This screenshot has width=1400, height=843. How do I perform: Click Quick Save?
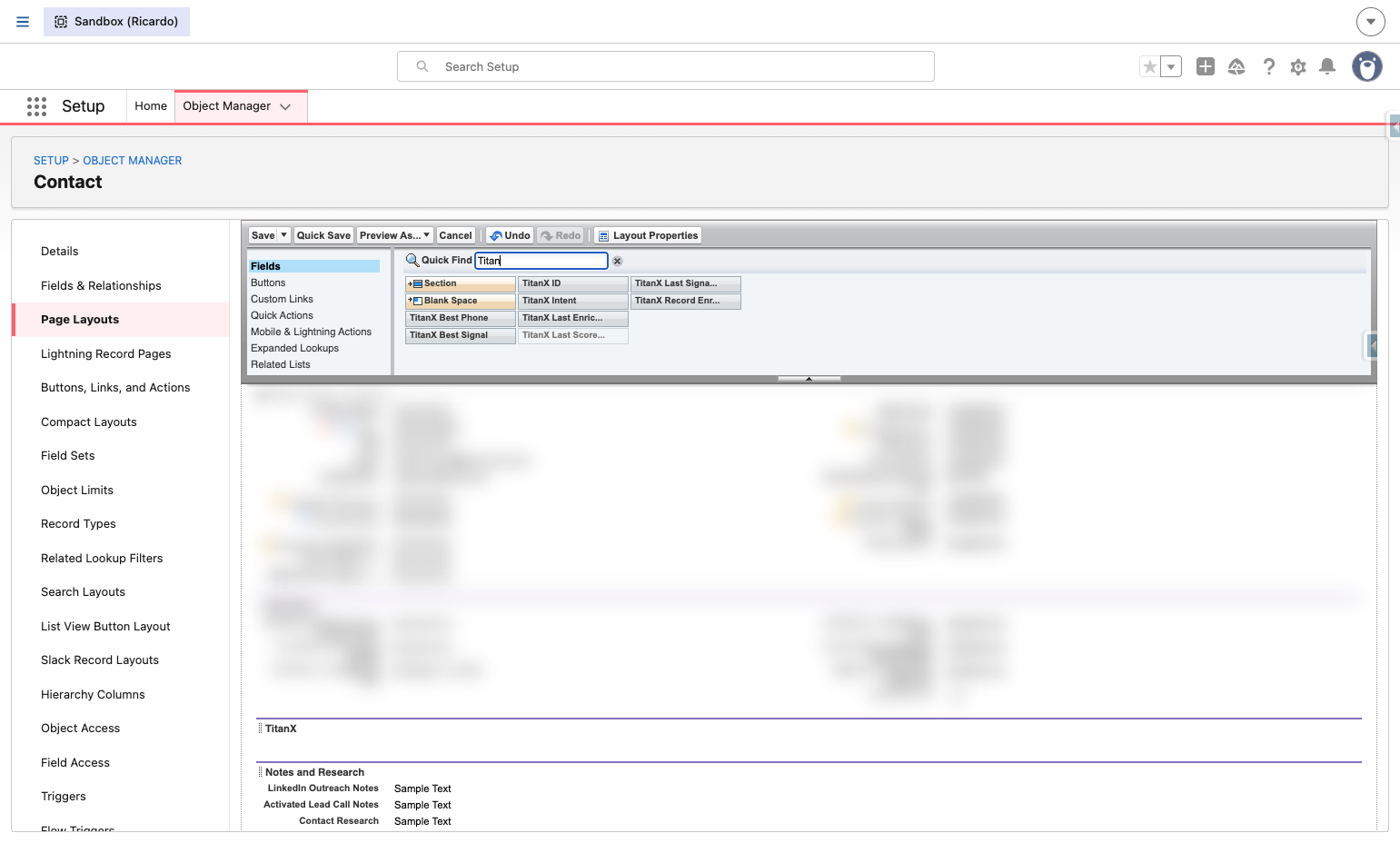point(323,235)
